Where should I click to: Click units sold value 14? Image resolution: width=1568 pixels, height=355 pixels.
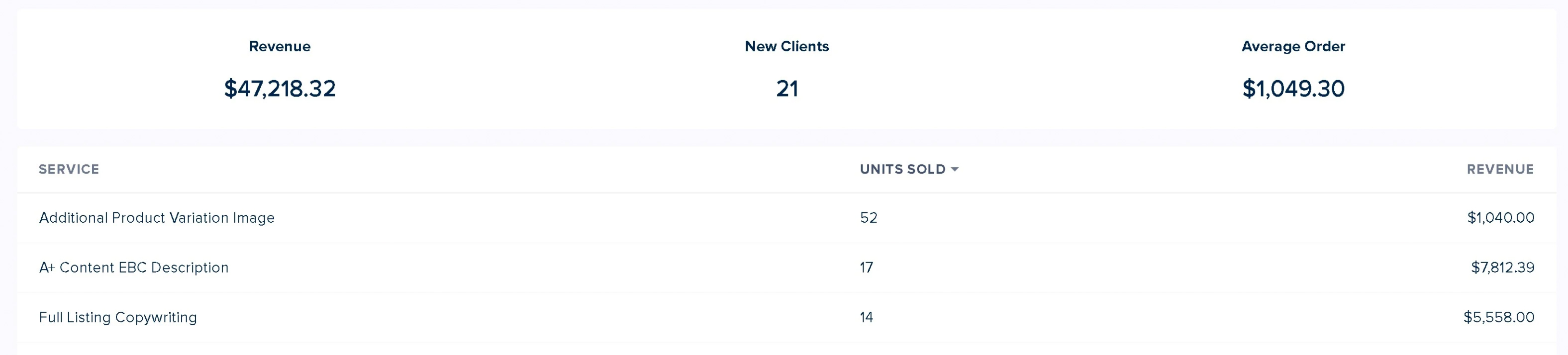(866, 317)
